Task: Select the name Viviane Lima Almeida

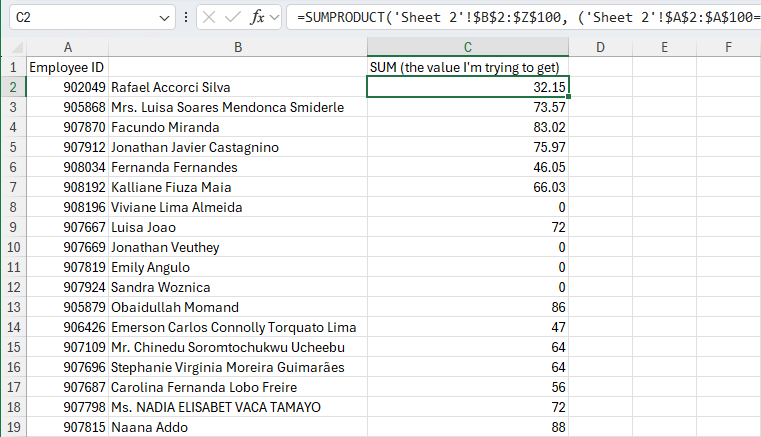Action: pos(238,207)
